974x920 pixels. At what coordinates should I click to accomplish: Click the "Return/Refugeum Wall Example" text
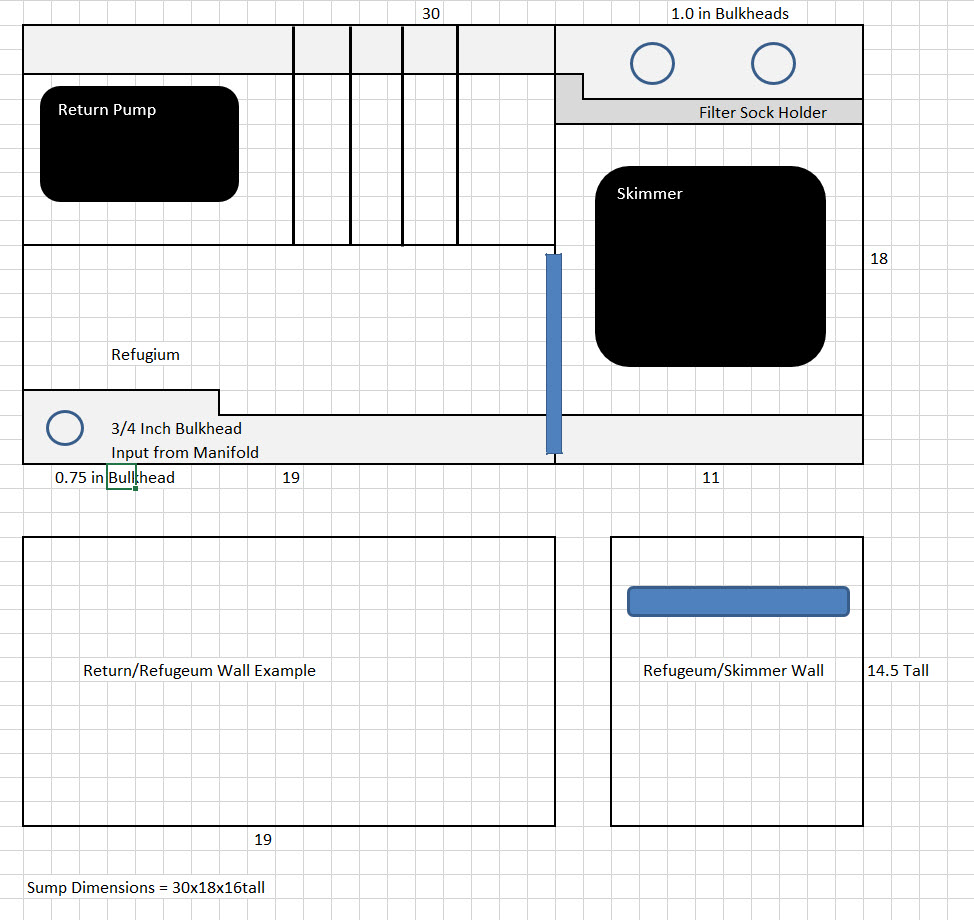point(199,671)
